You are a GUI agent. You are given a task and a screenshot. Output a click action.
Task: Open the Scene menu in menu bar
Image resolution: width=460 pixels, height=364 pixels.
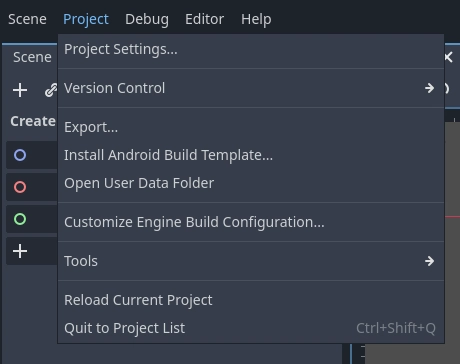pos(27,19)
